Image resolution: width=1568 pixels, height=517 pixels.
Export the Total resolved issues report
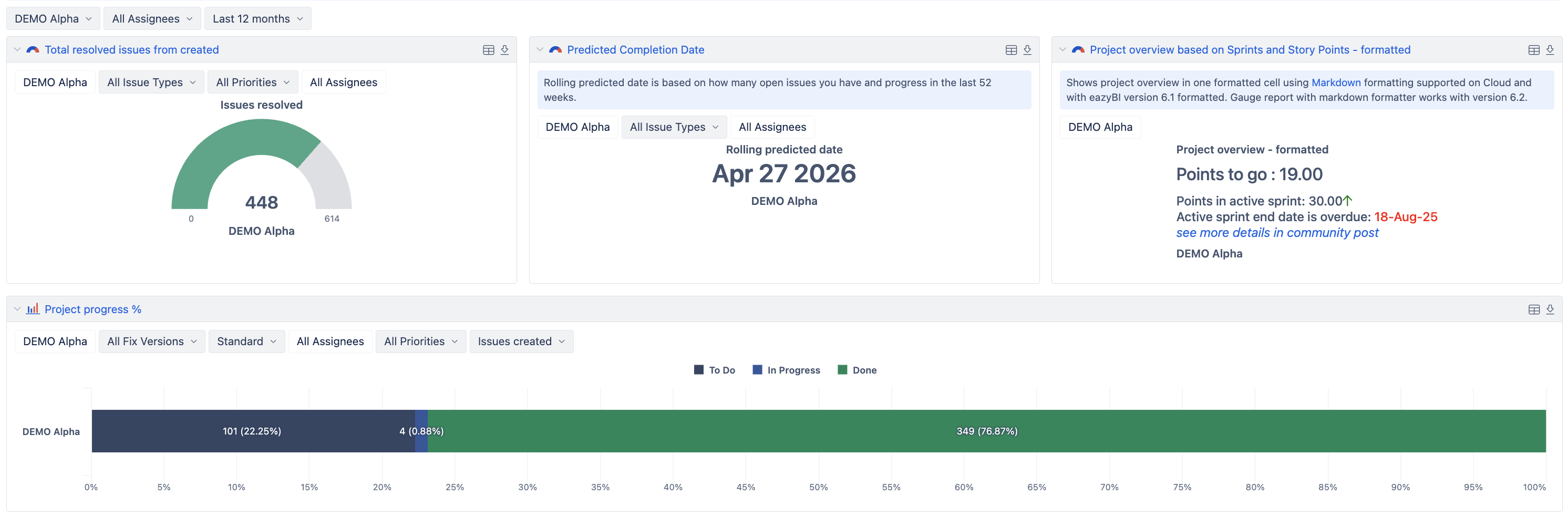point(504,50)
